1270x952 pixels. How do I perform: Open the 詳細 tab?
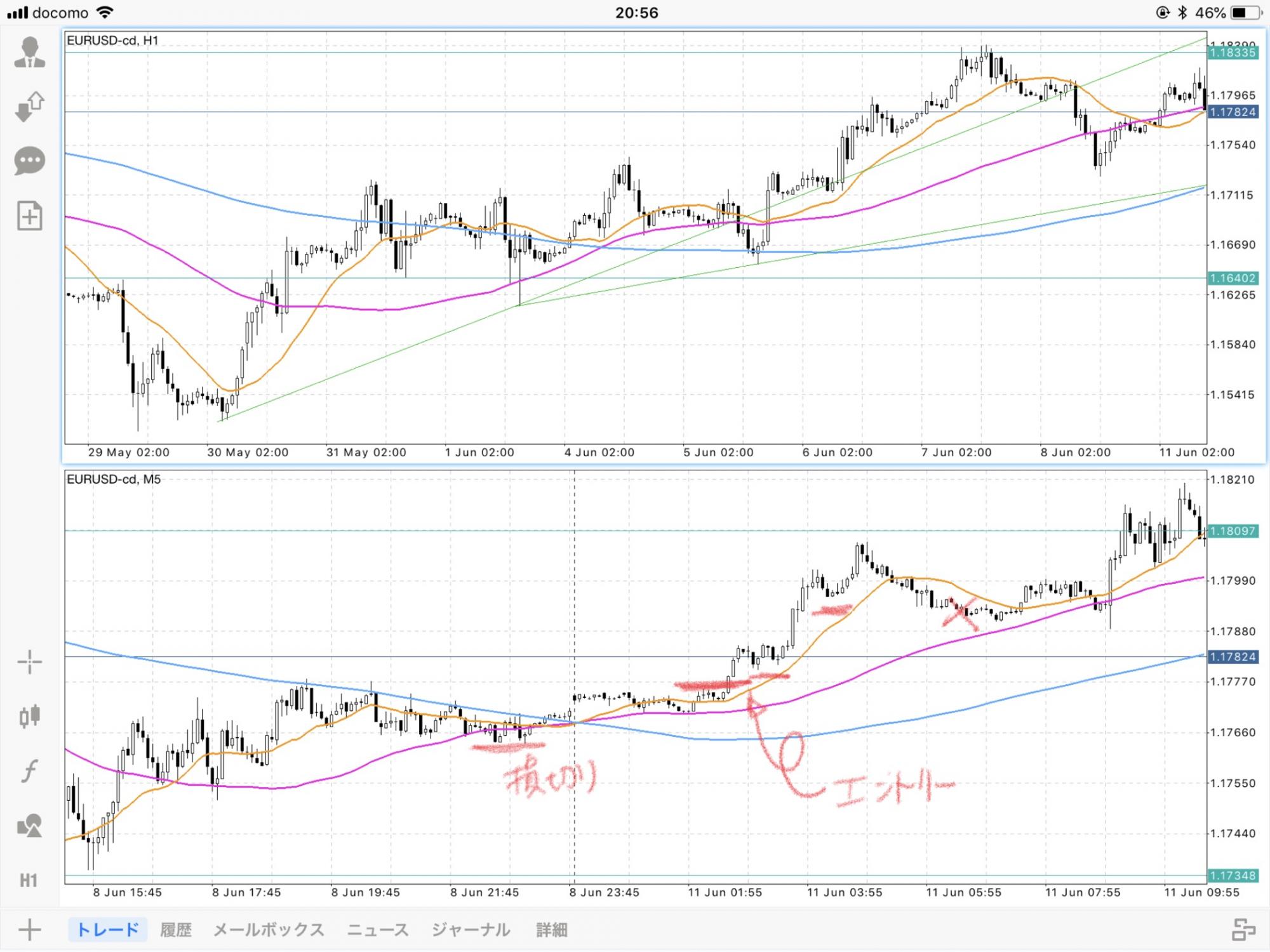(x=551, y=930)
